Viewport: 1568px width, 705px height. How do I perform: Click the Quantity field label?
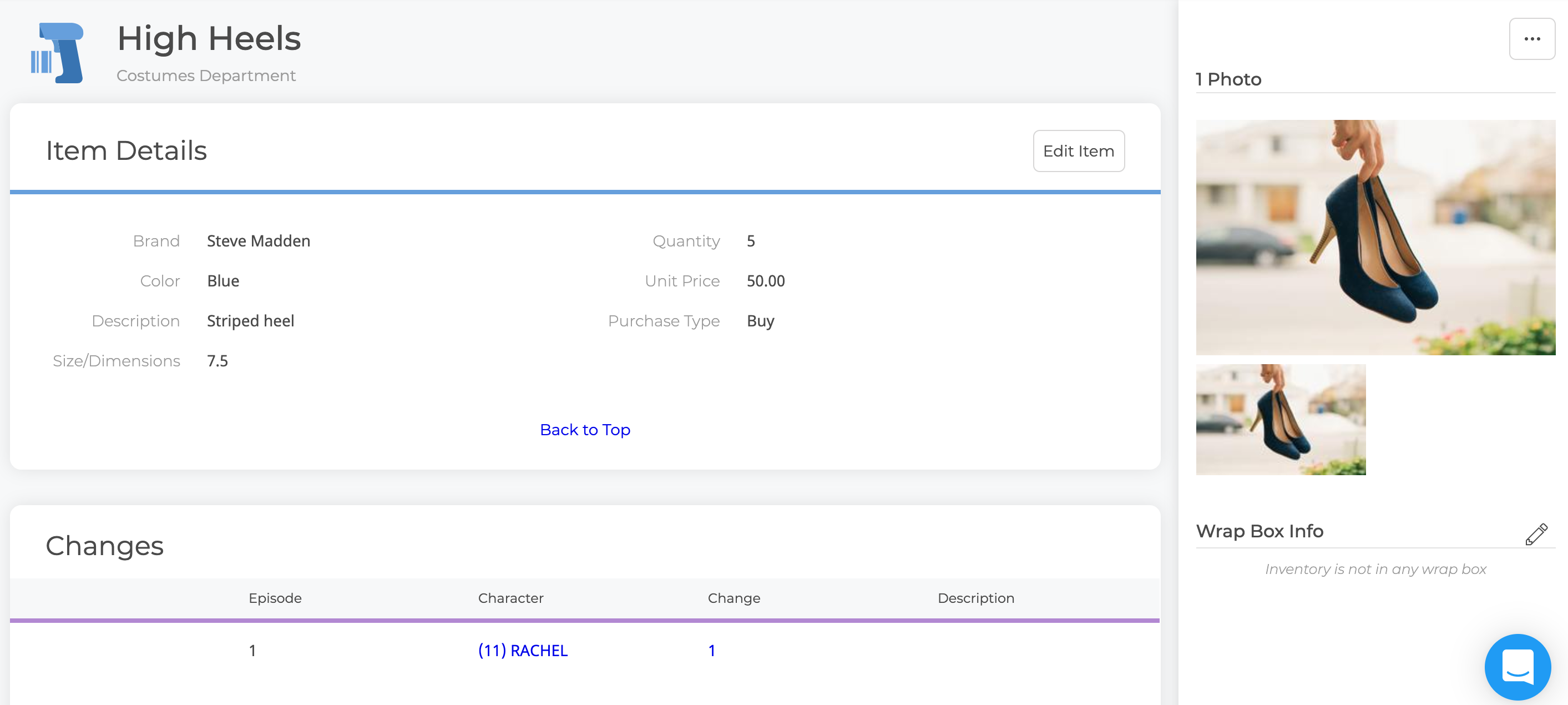[x=686, y=241]
